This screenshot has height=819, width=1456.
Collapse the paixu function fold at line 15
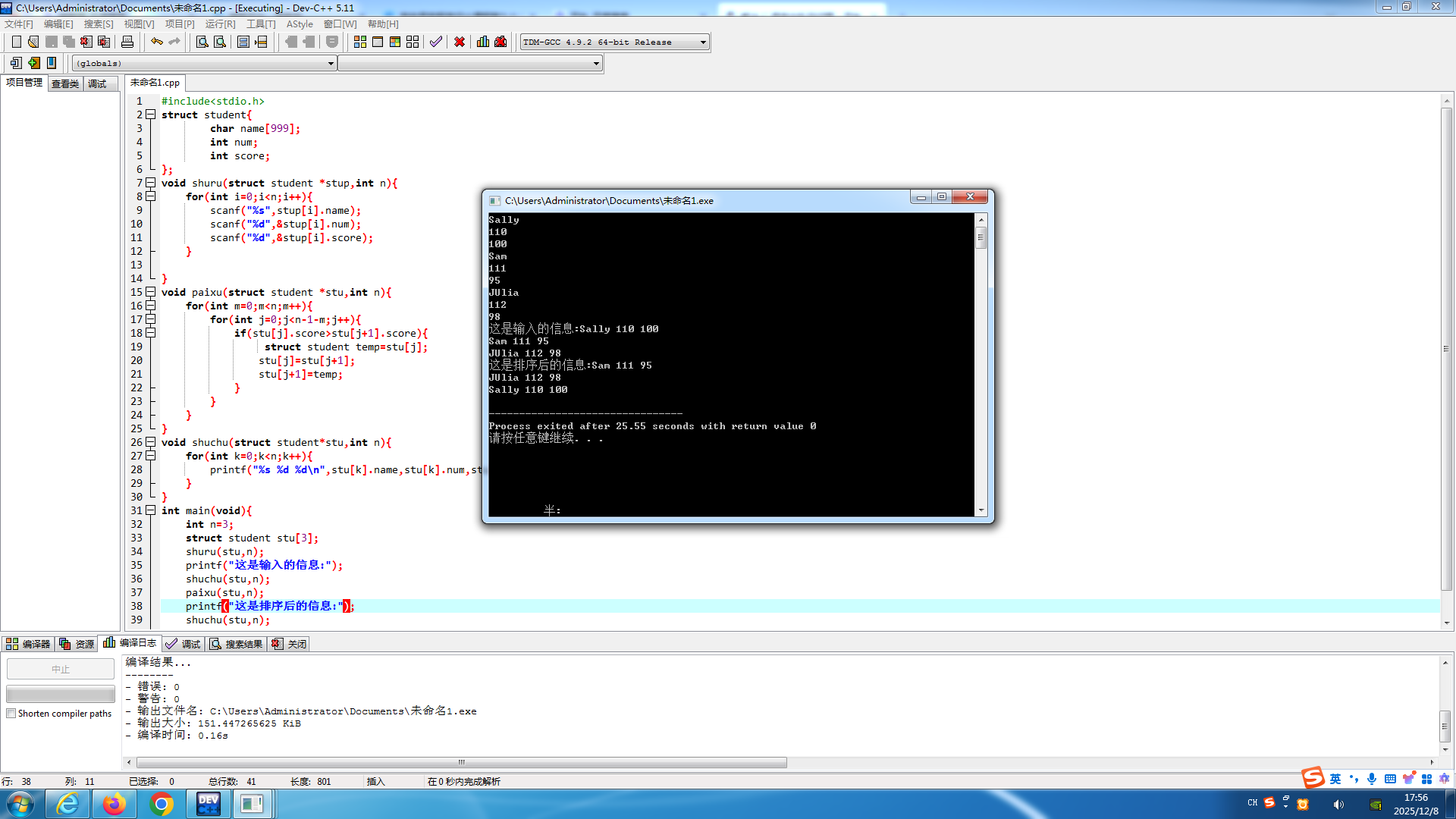151,292
